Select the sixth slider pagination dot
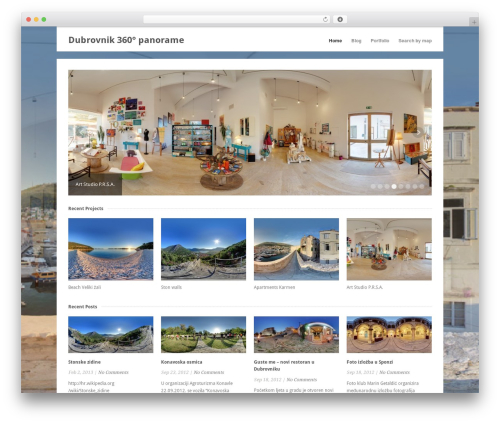The height and width of the screenshot is (423, 500). (x=408, y=186)
